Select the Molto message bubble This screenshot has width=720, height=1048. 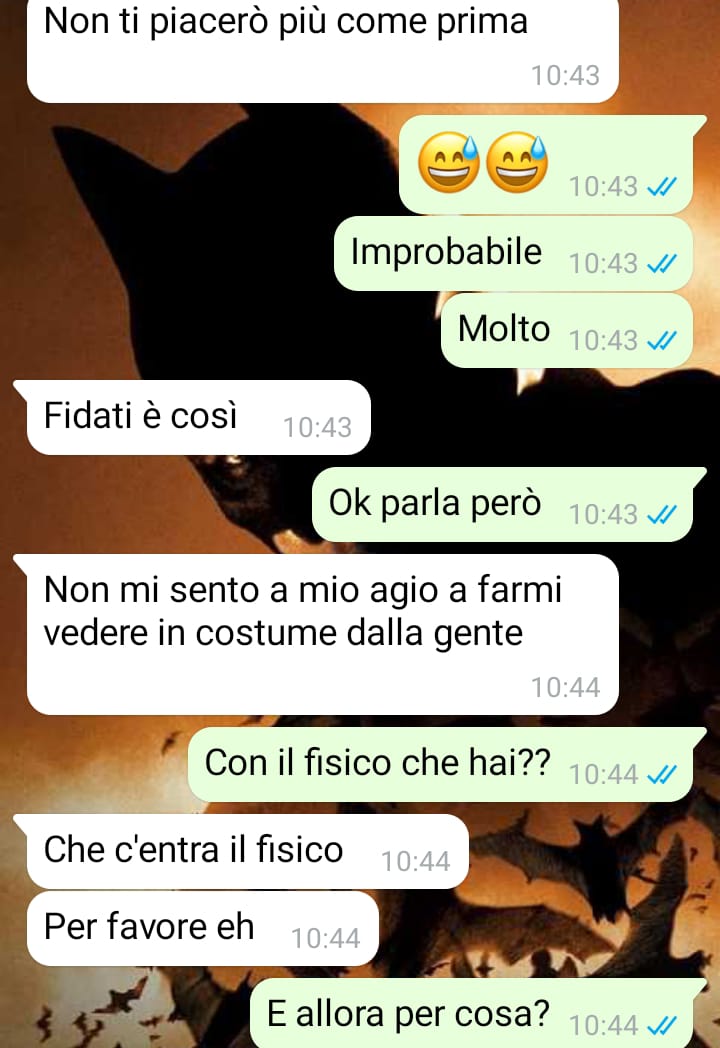click(567, 330)
